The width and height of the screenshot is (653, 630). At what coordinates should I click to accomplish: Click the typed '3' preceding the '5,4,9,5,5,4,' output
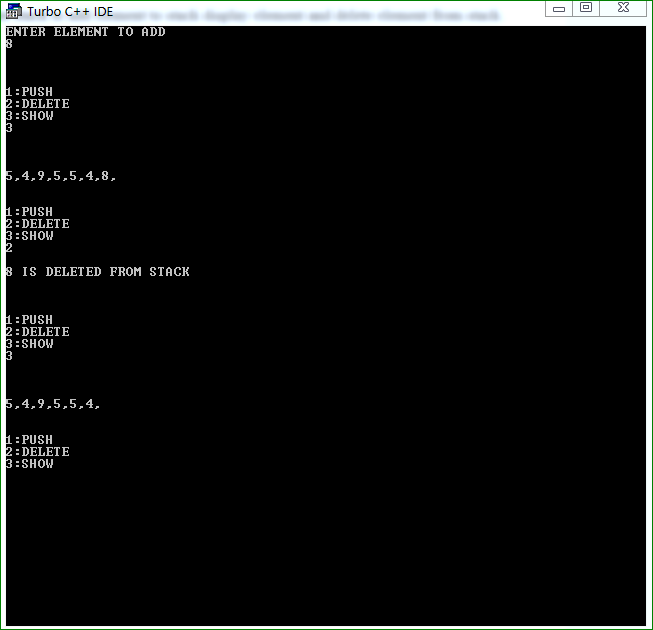coord(9,356)
